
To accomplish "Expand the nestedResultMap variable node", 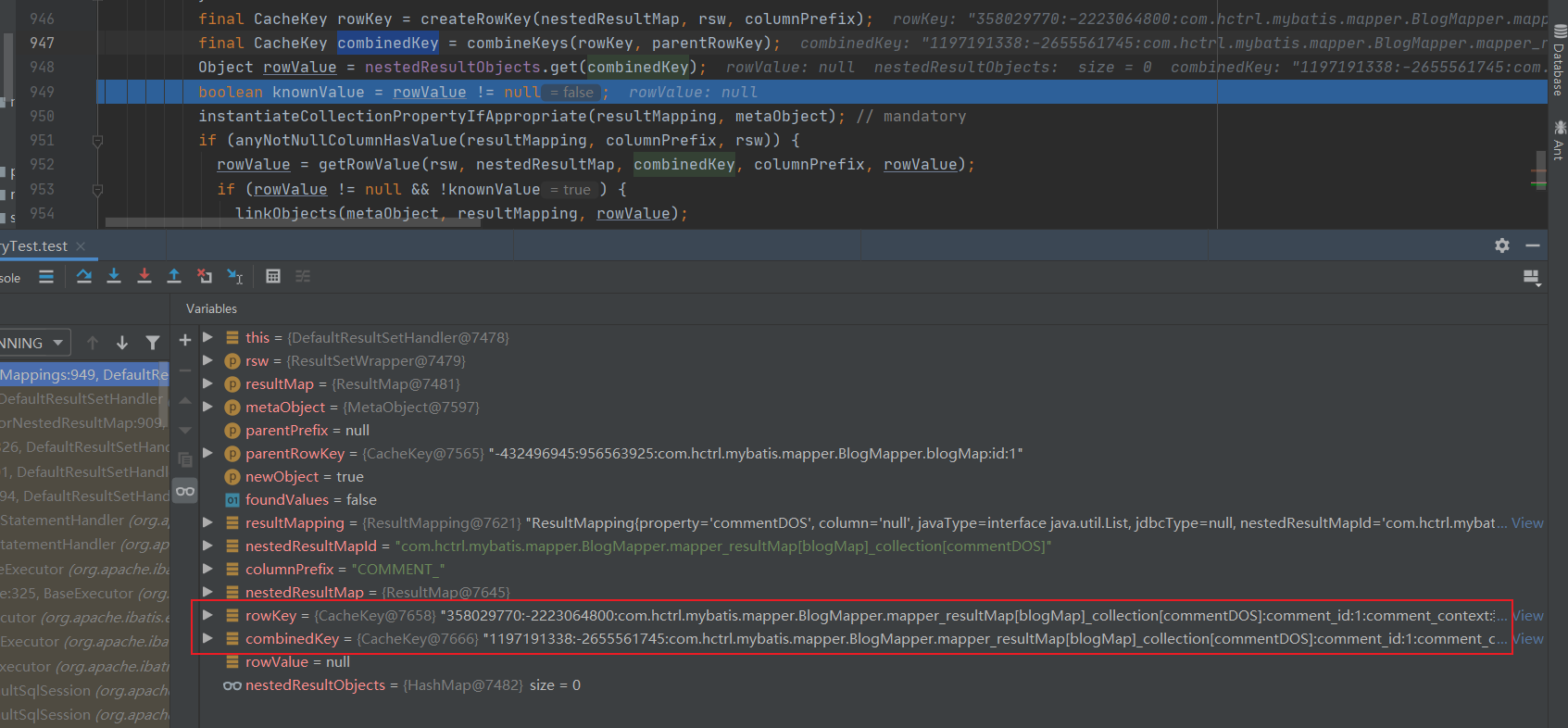I will tap(207, 592).
